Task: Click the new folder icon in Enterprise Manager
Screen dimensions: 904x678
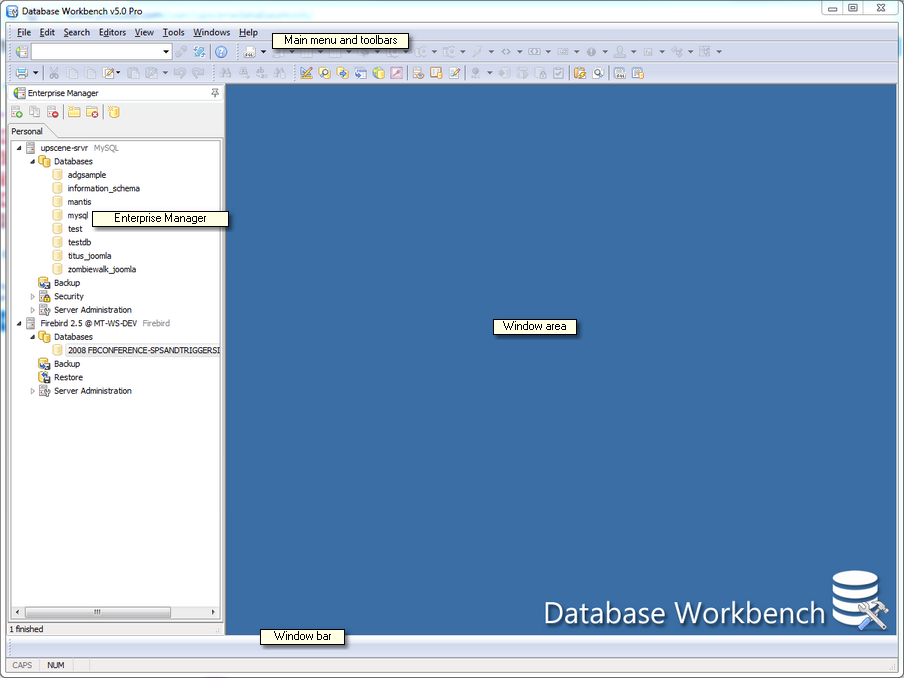Action: 74,112
